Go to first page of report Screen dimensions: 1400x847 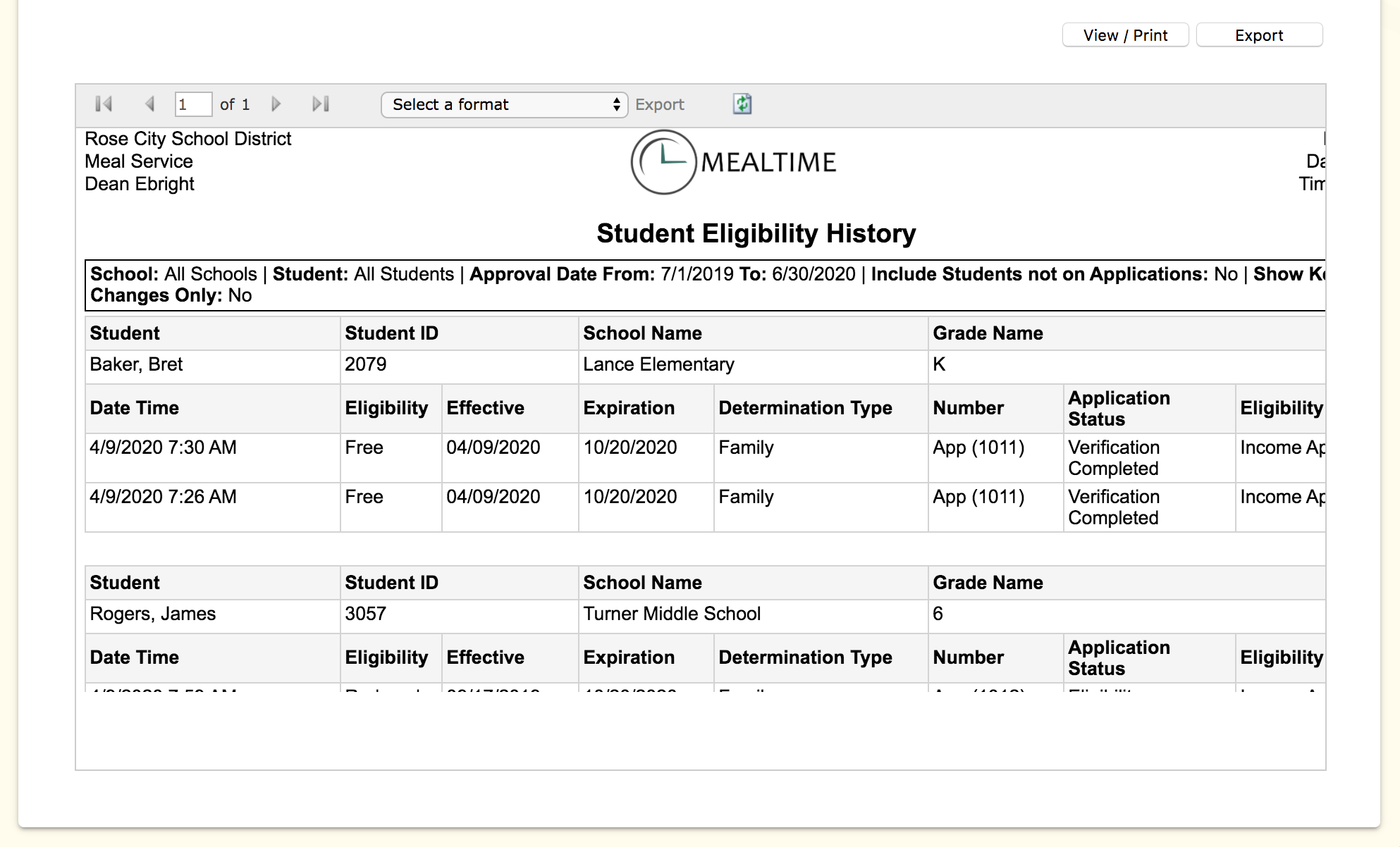104,104
